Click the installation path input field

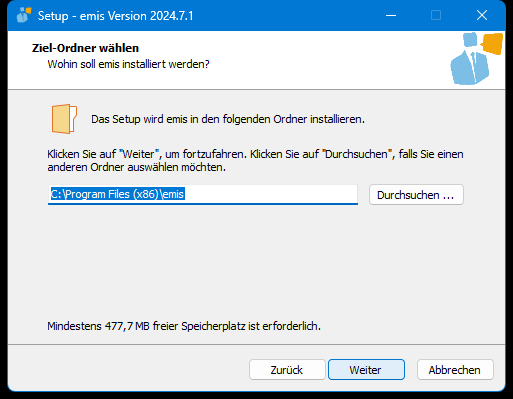203,194
